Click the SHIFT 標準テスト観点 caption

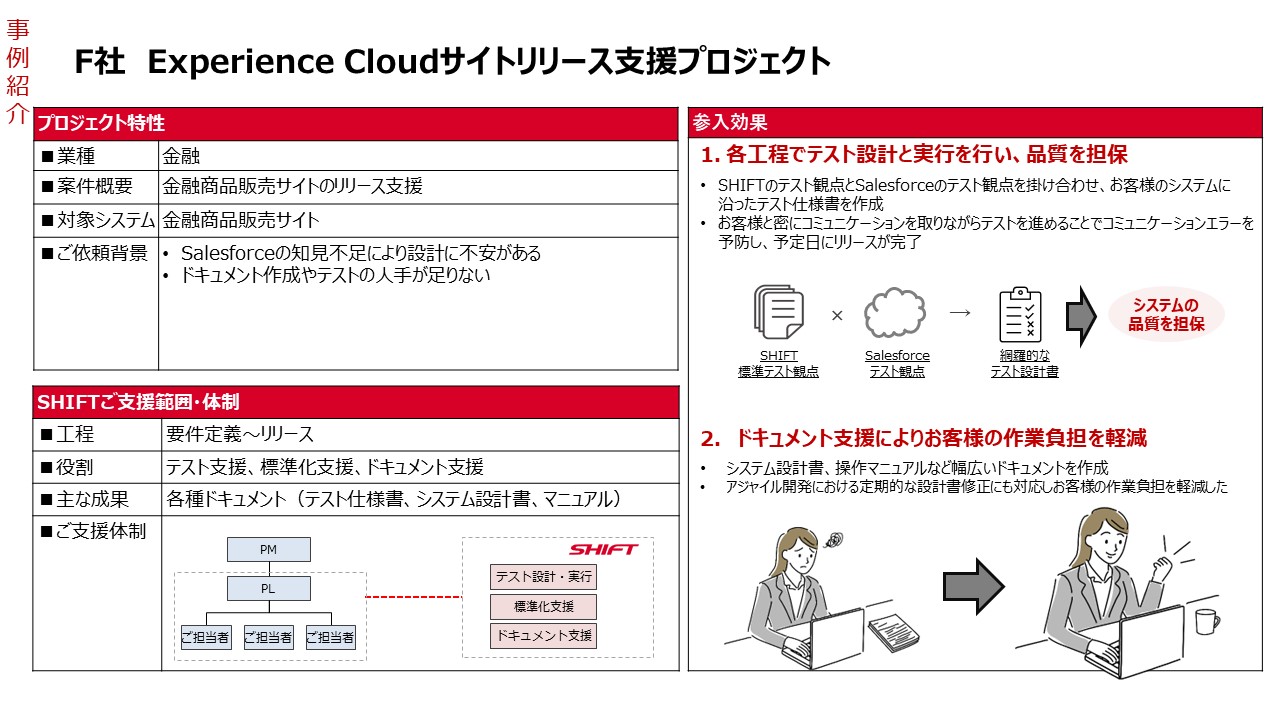pos(779,363)
